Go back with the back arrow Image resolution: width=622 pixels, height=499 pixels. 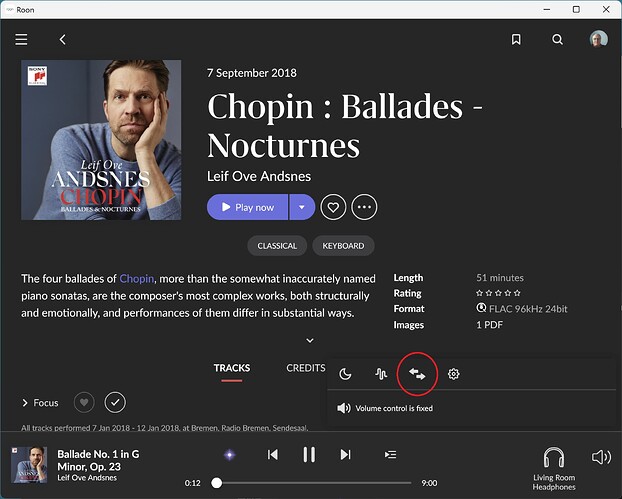click(x=62, y=39)
